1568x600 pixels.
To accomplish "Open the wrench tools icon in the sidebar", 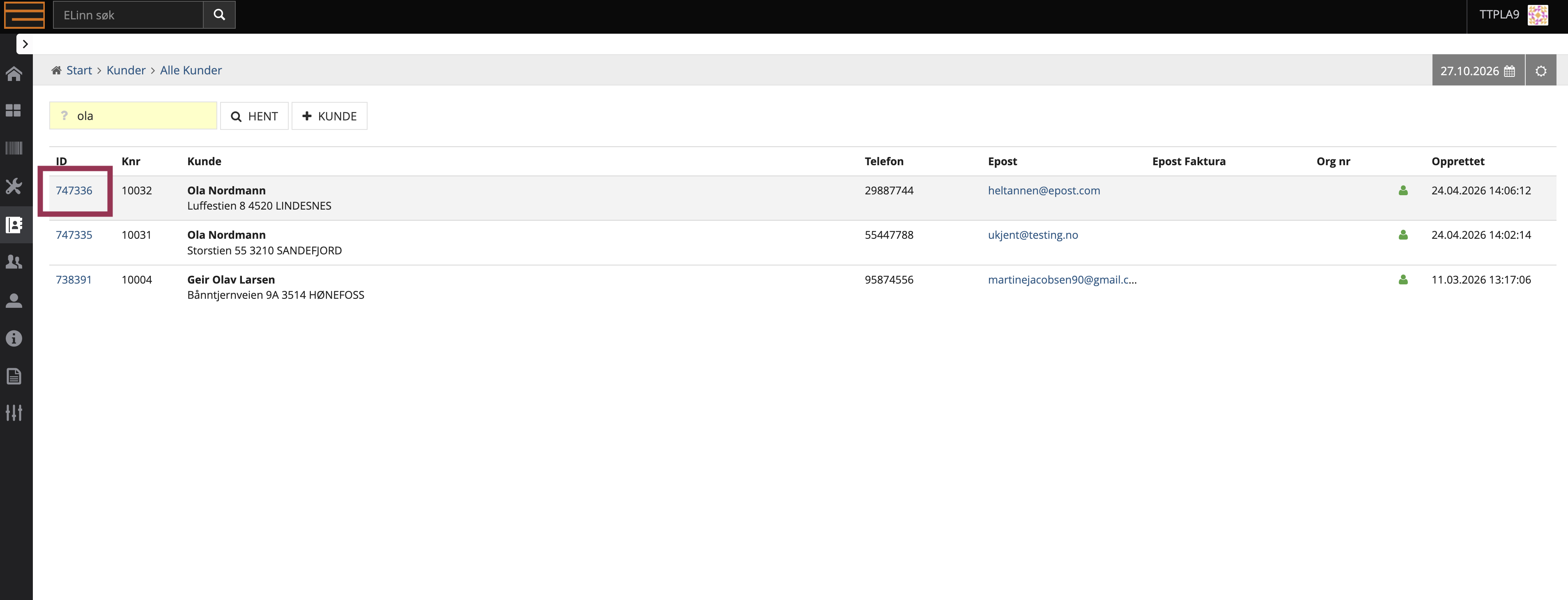I will click(x=14, y=186).
